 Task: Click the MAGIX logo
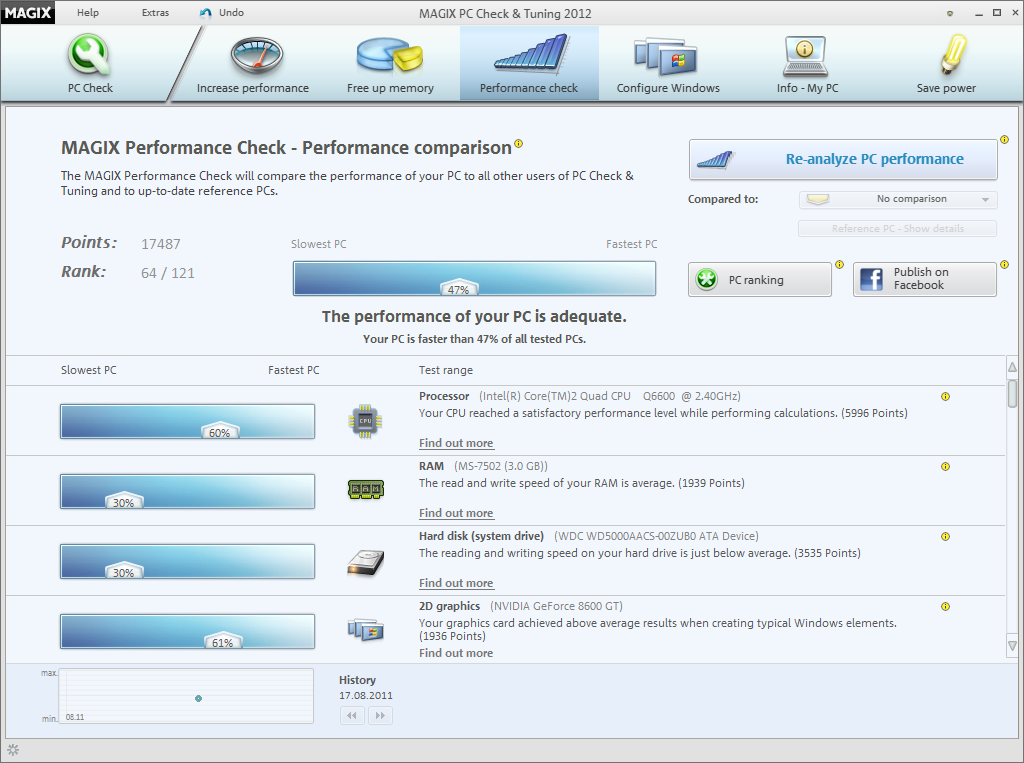pos(27,12)
